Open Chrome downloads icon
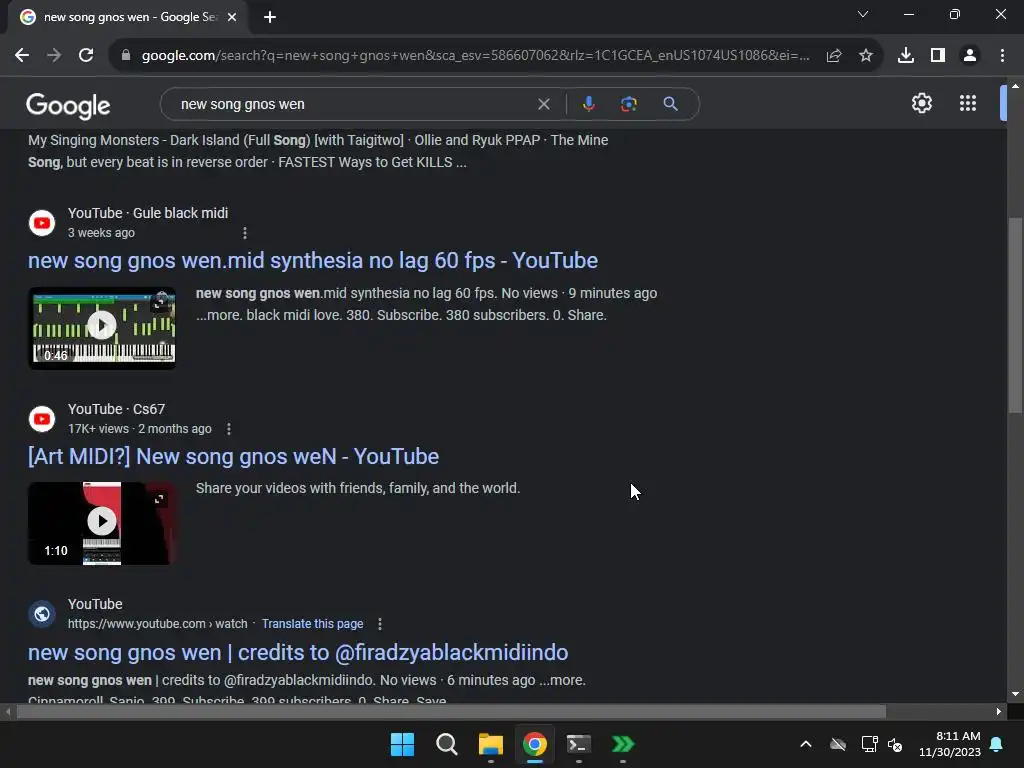Viewport: 1024px width, 768px height. 906,56
